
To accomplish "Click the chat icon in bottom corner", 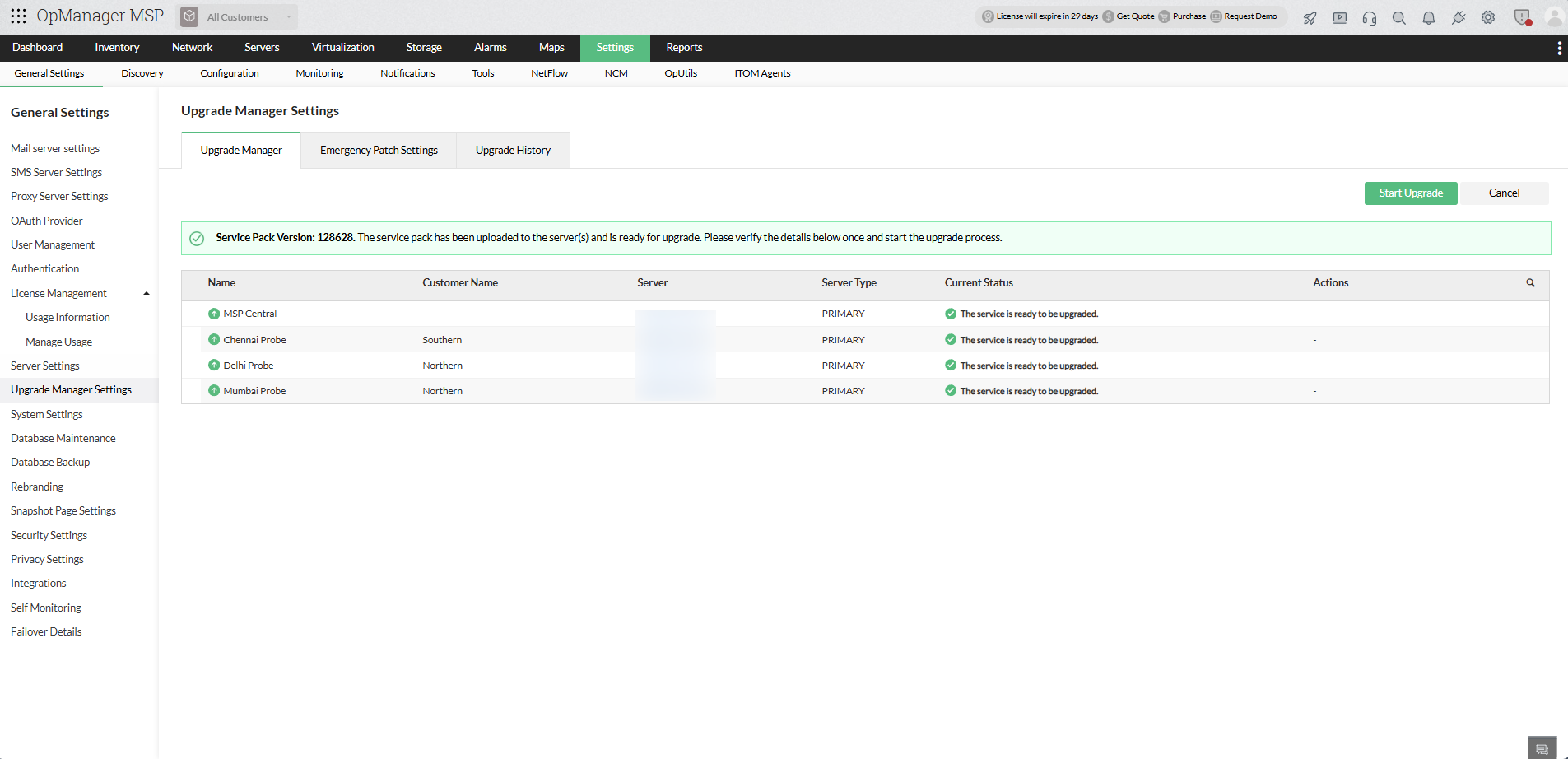I will pyautogui.click(x=1542, y=748).
